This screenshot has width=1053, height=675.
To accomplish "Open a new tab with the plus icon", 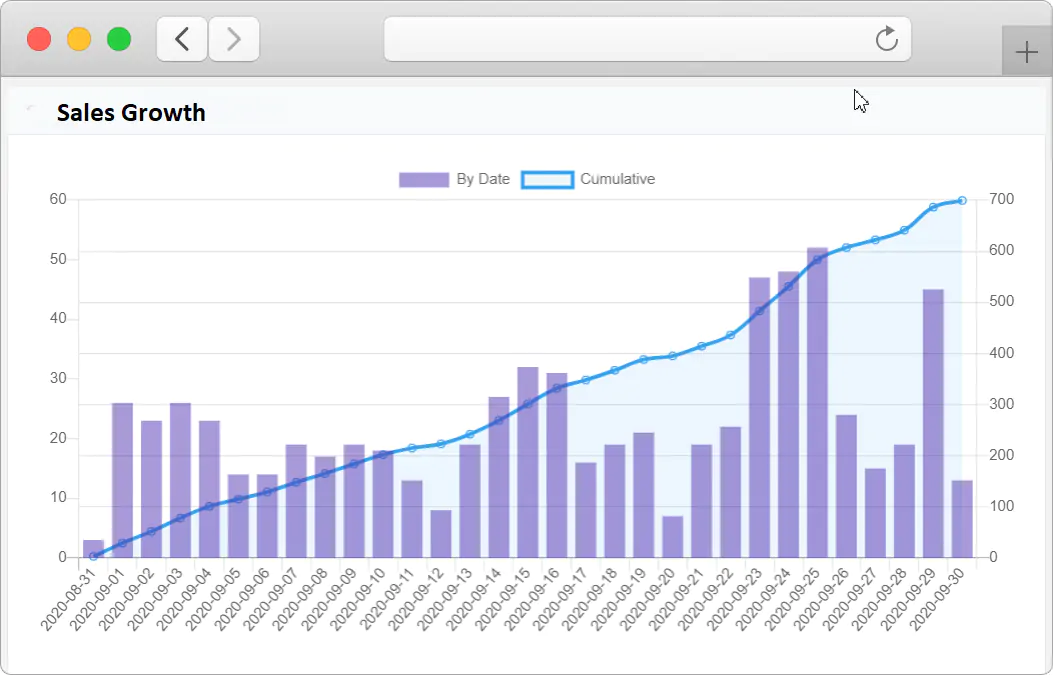I will (x=1027, y=50).
